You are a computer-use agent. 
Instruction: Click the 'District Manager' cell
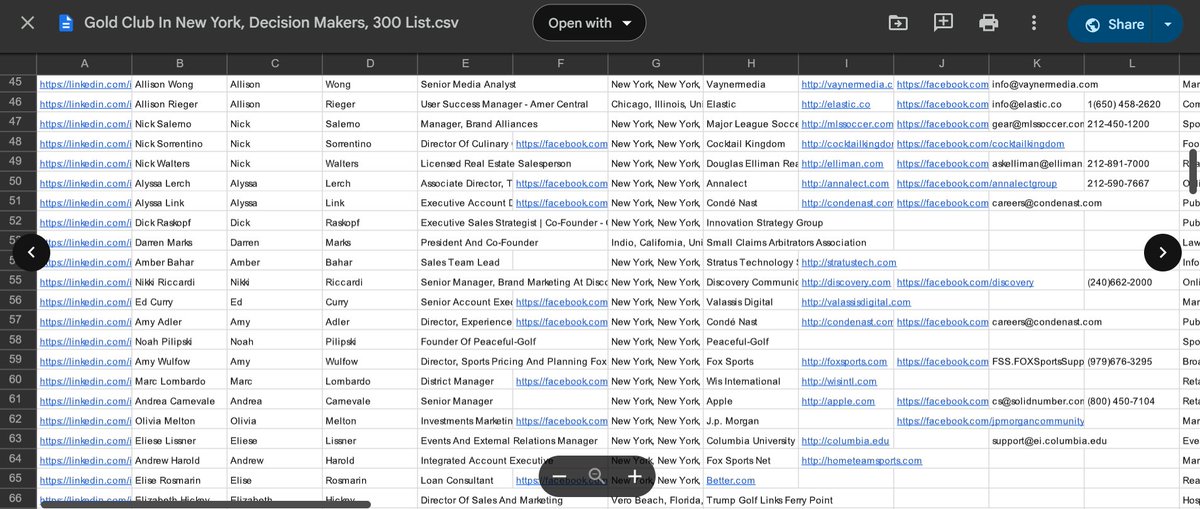coord(465,381)
